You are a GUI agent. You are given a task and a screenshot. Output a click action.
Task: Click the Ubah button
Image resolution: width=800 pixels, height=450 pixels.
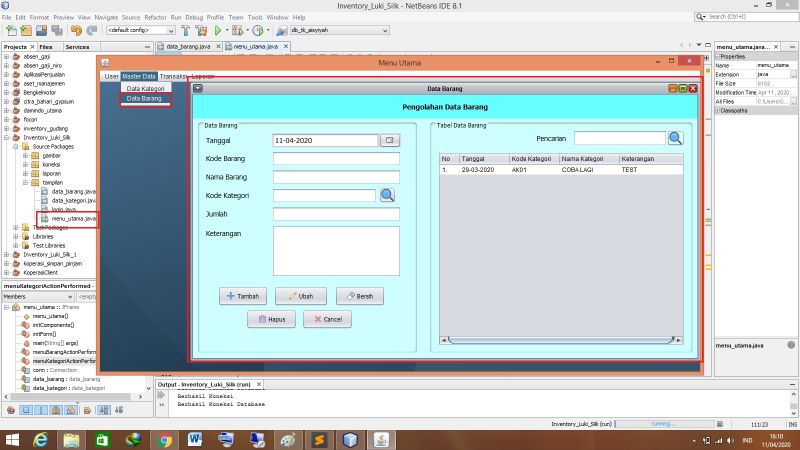tap(301, 296)
